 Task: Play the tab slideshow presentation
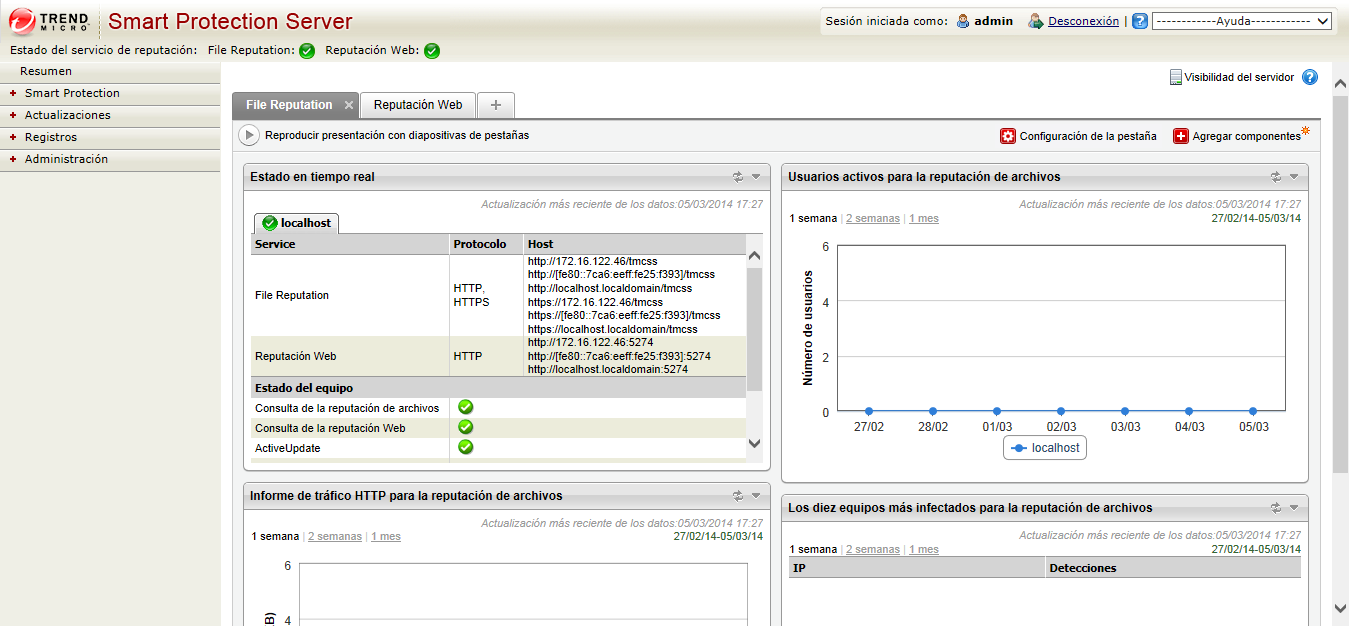point(249,135)
